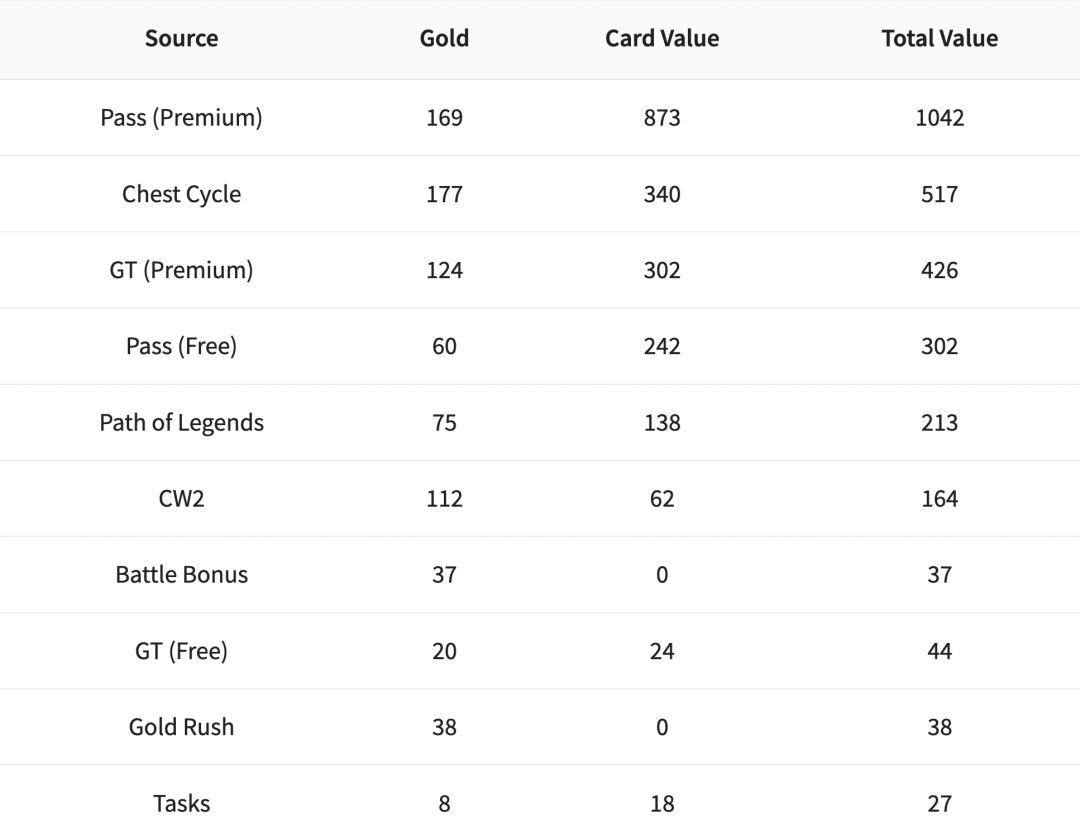Click the Path of Legends cell
Image resolution: width=1080 pixels, height=829 pixels.
(x=181, y=423)
